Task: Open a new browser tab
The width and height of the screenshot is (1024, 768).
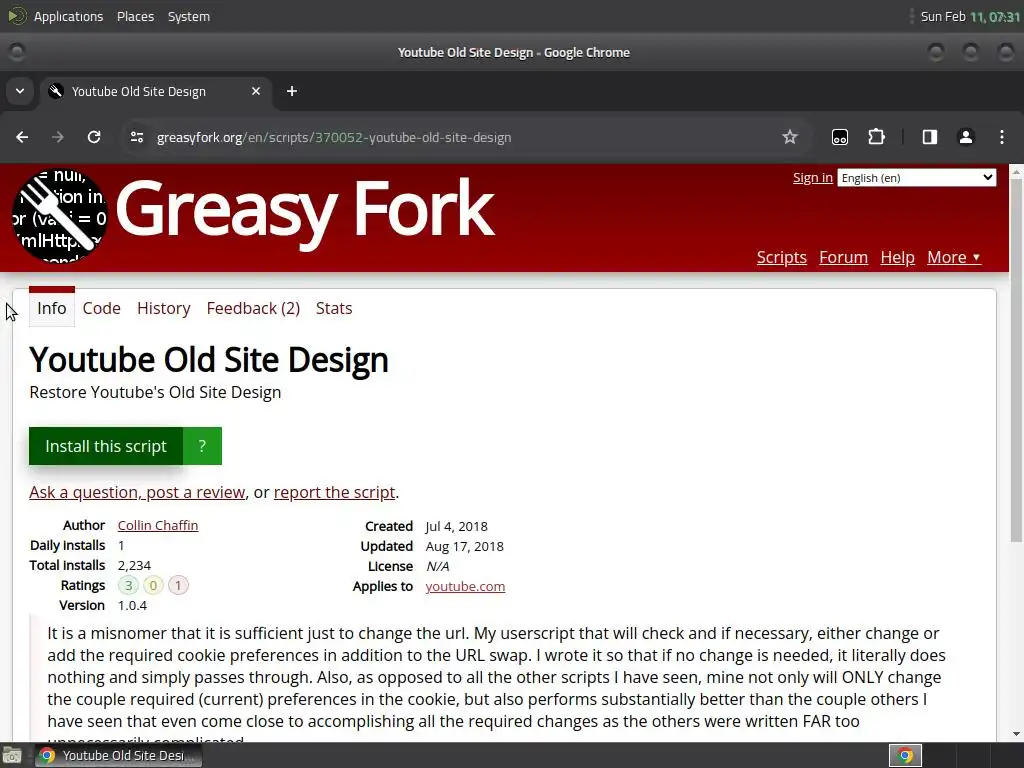Action: pos(292,91)
